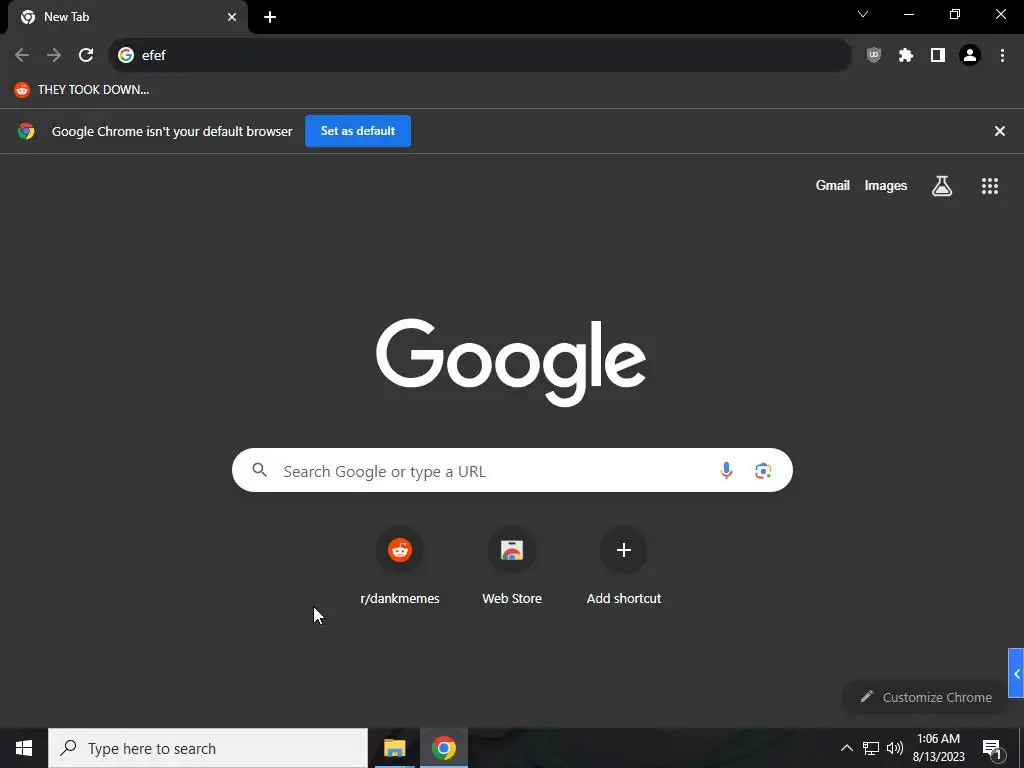Expand the tab search chevron
Viewport: 1024px width, 768px height.
[x=863, y=14]
